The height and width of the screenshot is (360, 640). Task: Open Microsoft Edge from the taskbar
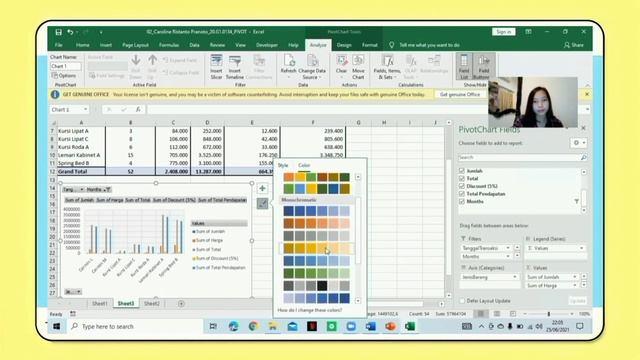(233, 326)
